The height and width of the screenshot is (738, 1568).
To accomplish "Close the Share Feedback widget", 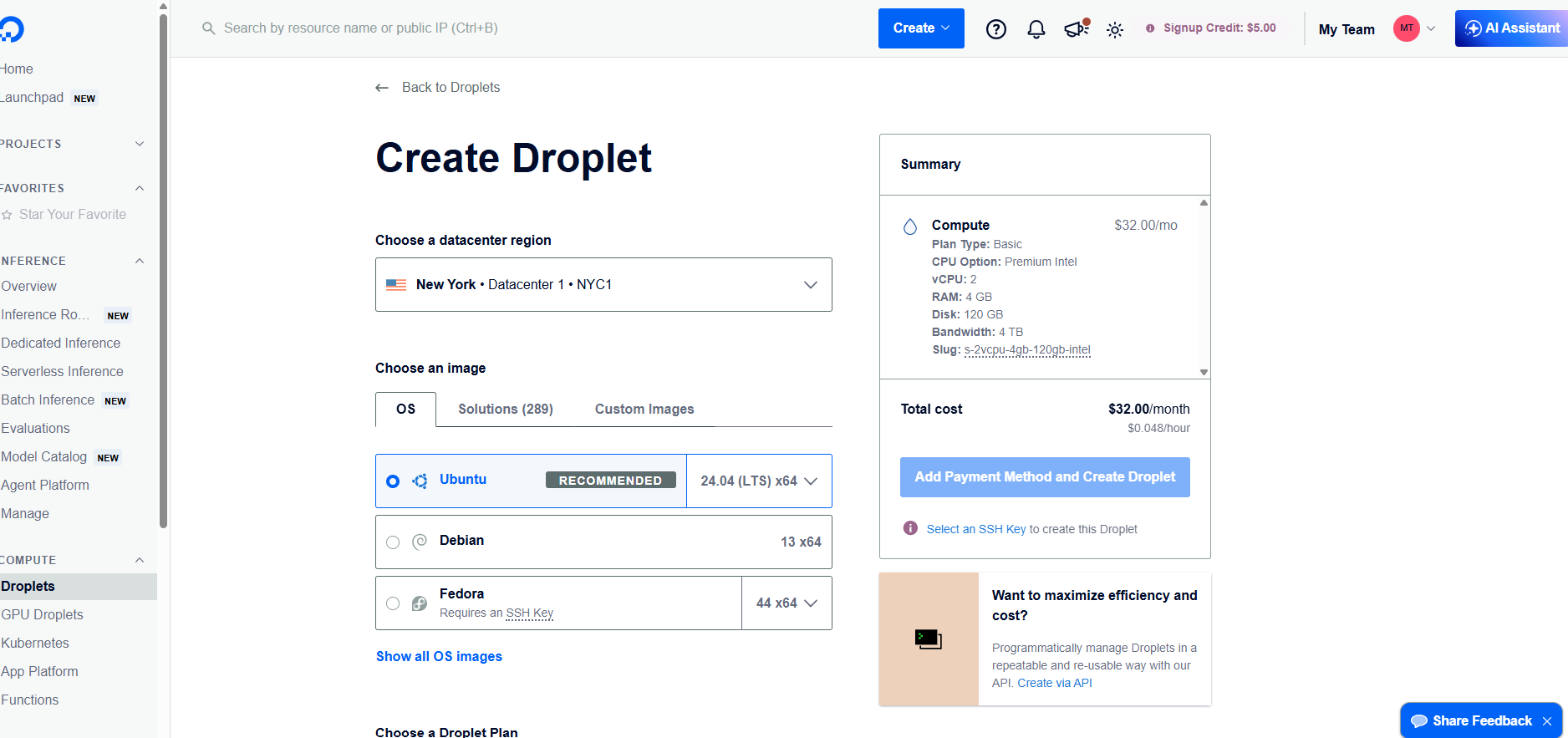I will pyautogui.click(x=1547, y=721).
